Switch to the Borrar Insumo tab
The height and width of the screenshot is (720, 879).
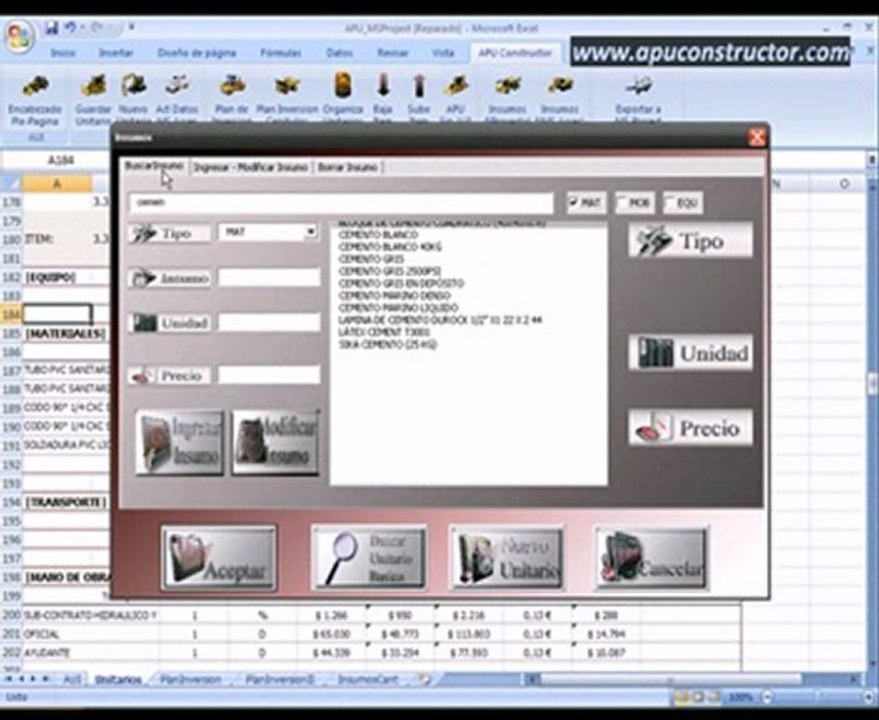click(x=347, y=167)
